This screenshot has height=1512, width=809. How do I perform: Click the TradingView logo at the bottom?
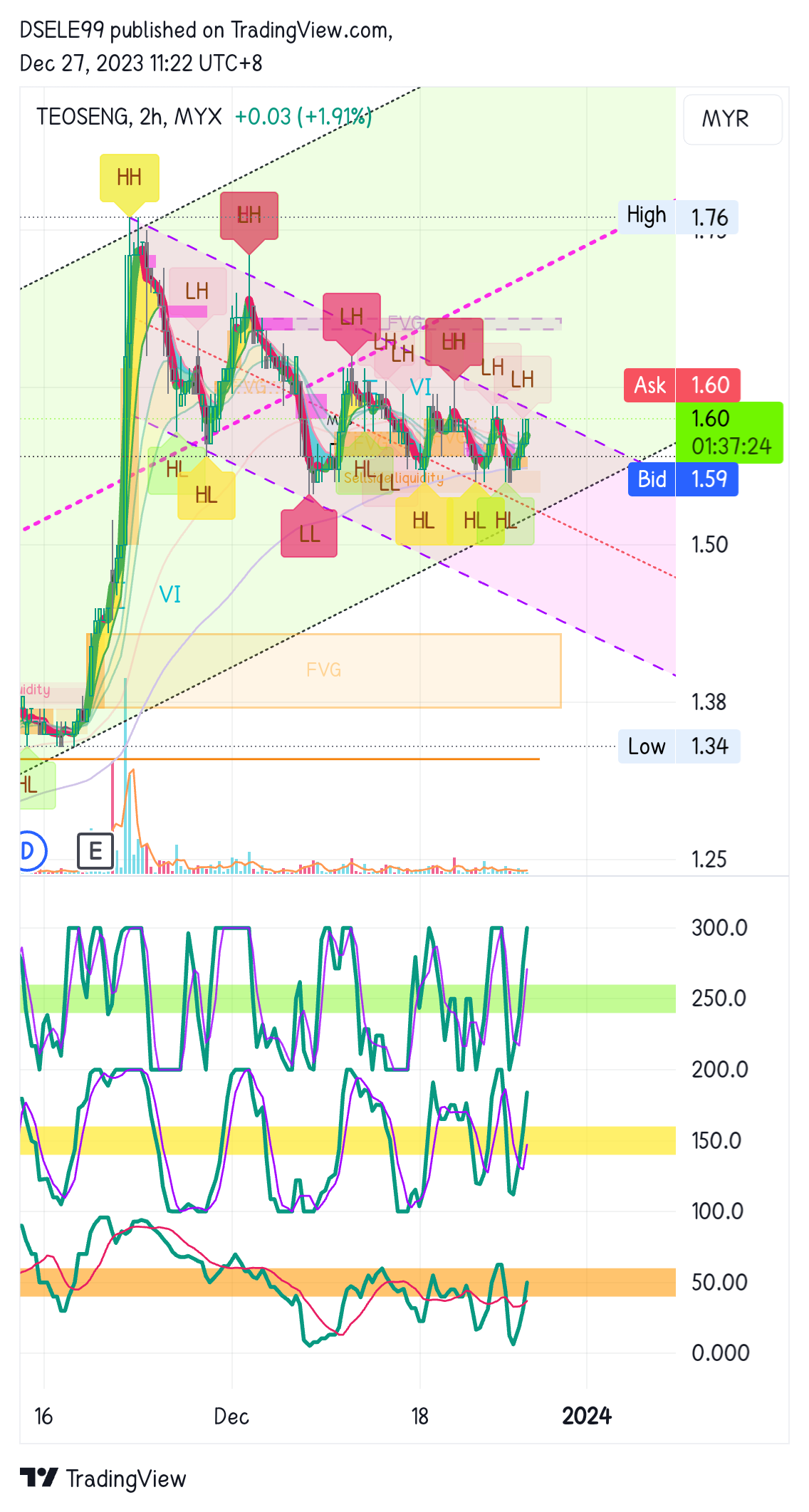pyautogui.click(x=103, y=1479)
